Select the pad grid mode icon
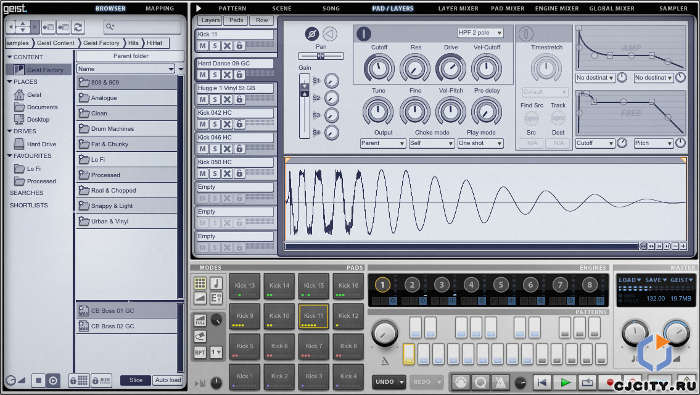Screen dimensions: 700x395 tap(200, 283)
